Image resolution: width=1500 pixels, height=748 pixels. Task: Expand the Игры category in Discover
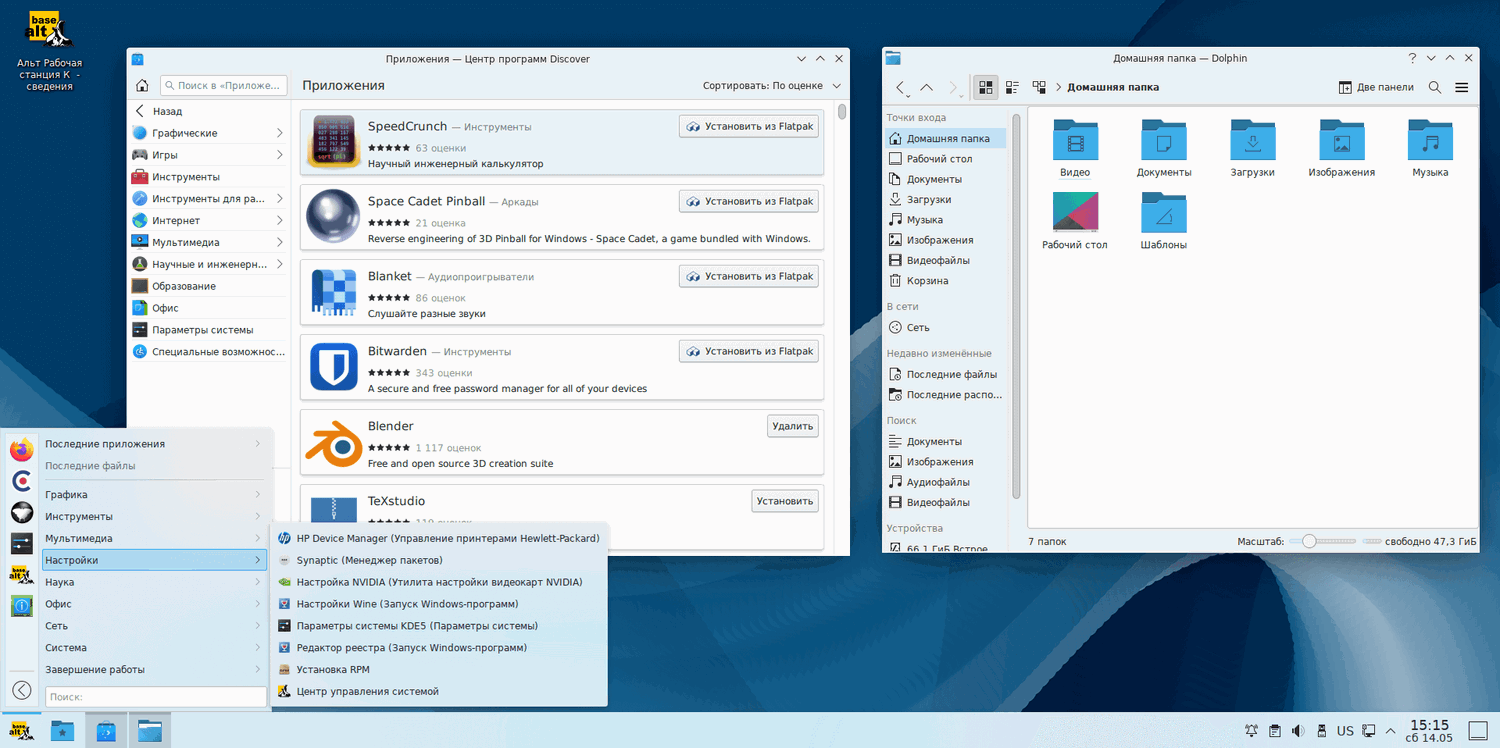pyautogui.click(x=280, y=155)
